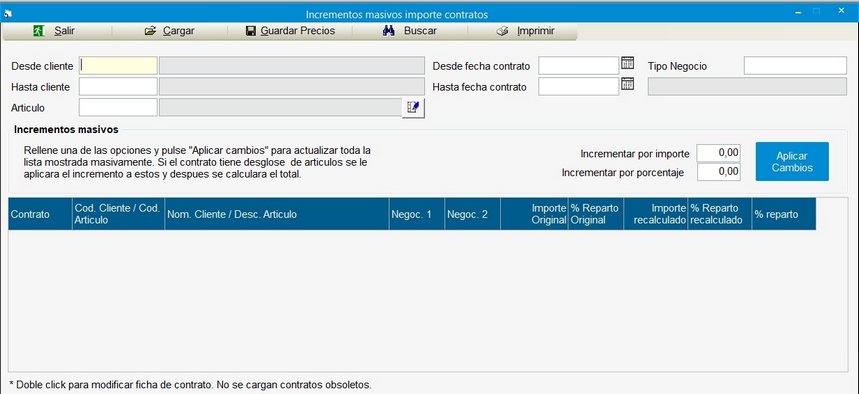
Task: Click the Incrementar por importe value field
Action: click(719, 153)
